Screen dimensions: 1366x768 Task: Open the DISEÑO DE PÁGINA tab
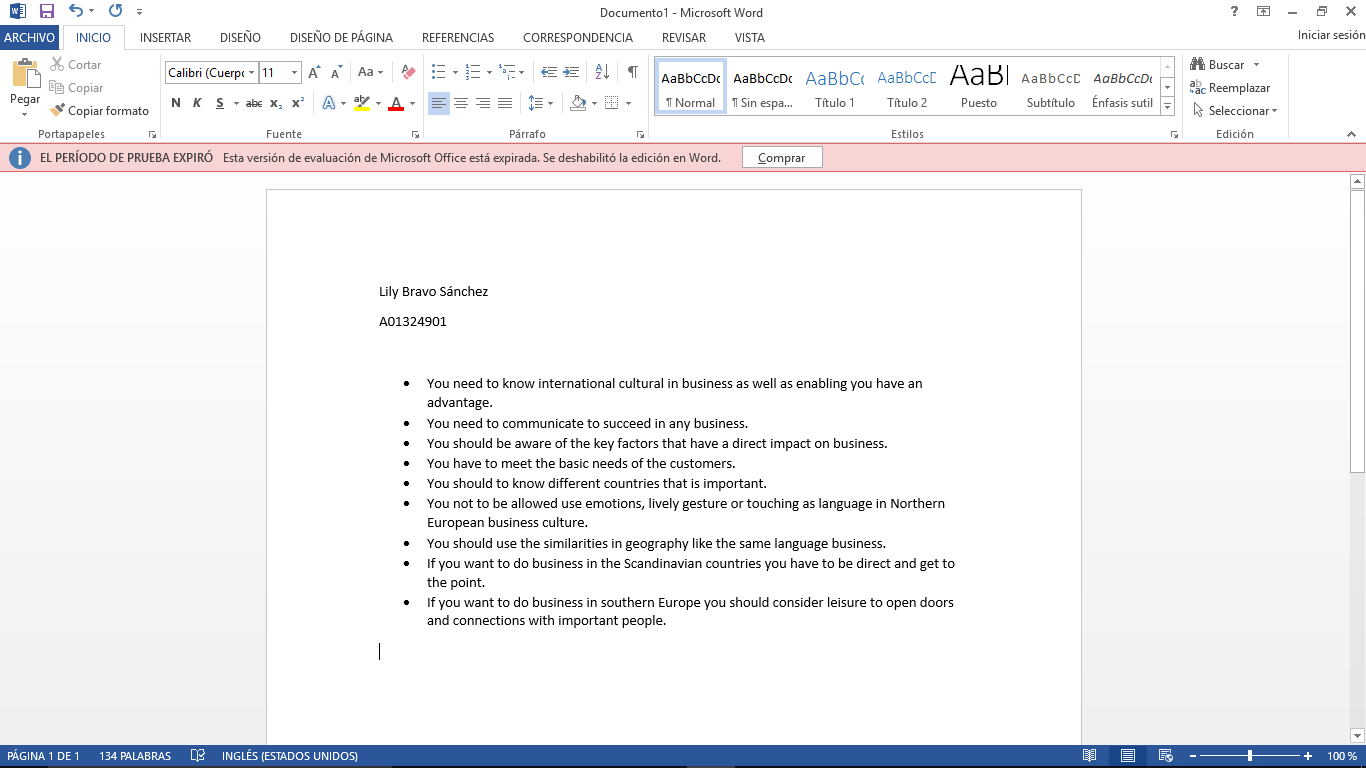pyautogui.click(x=341, y=38)
